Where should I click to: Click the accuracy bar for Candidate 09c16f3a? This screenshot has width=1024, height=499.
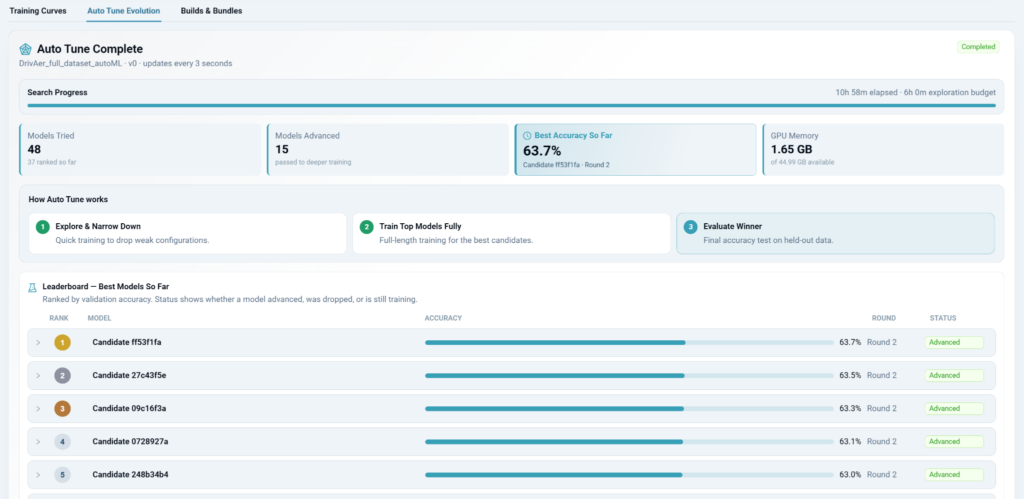(629, 409)
